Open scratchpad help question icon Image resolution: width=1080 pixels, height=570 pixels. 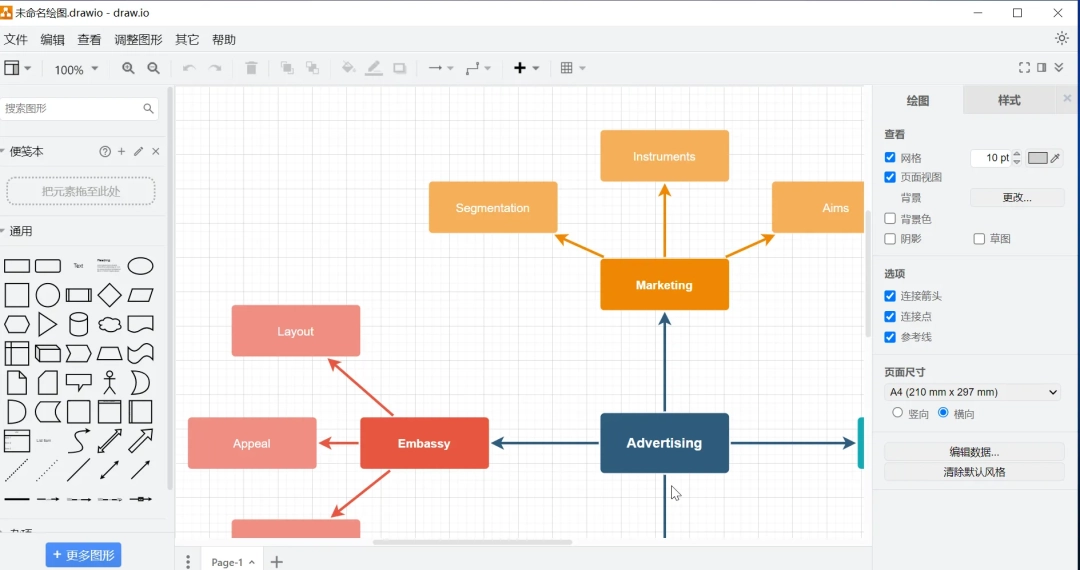point(105,151)
